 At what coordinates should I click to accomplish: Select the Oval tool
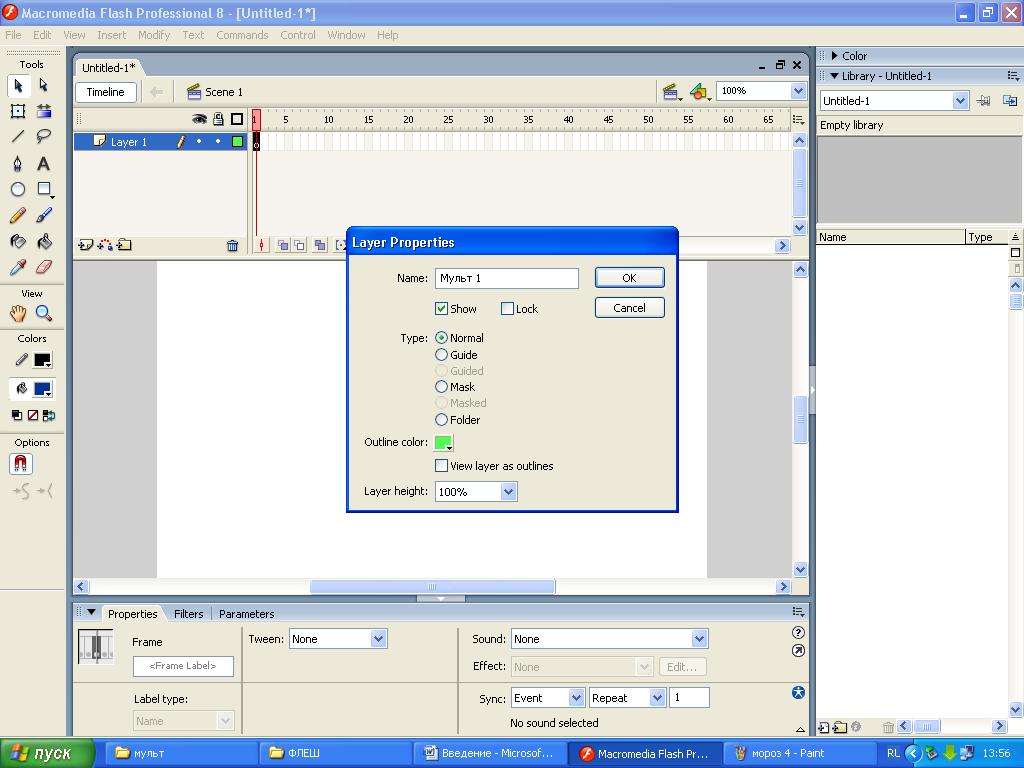point(18,190)
